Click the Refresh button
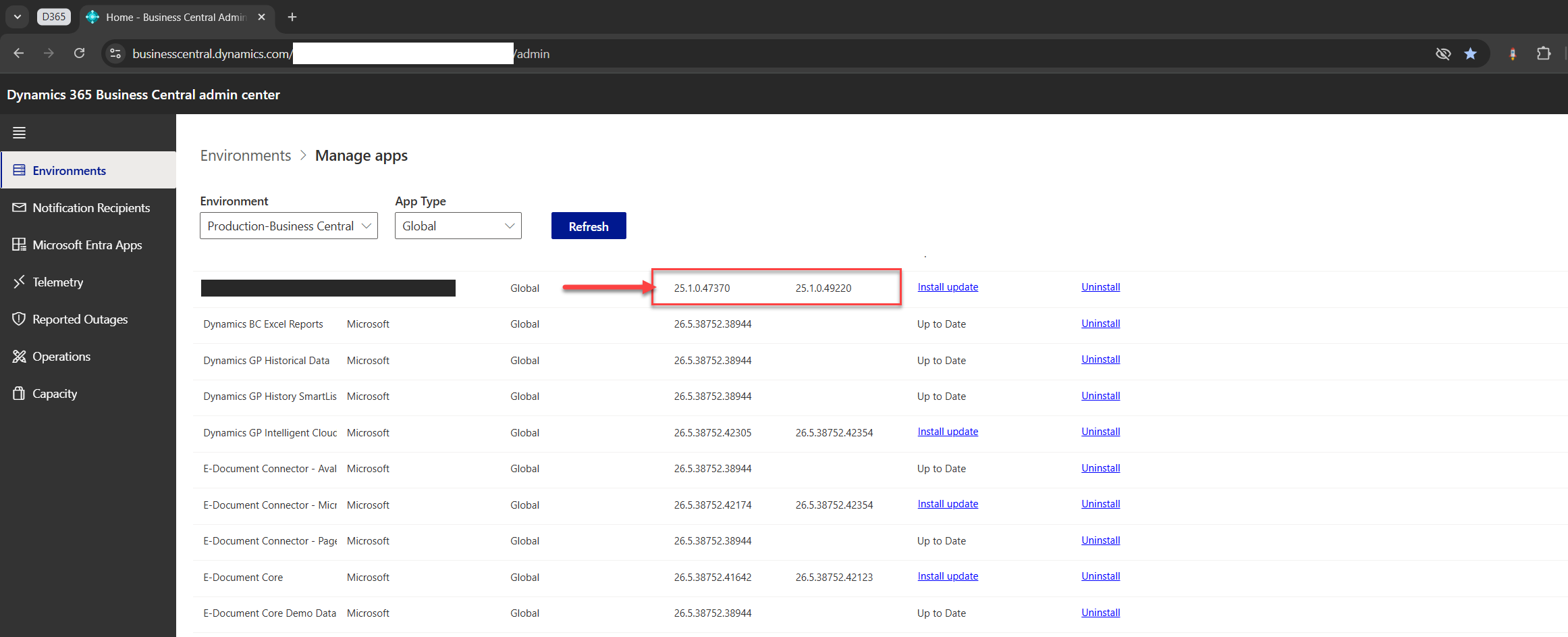Screen dimensions: 1568x637 pyautogui.click(x=589, y=226)
